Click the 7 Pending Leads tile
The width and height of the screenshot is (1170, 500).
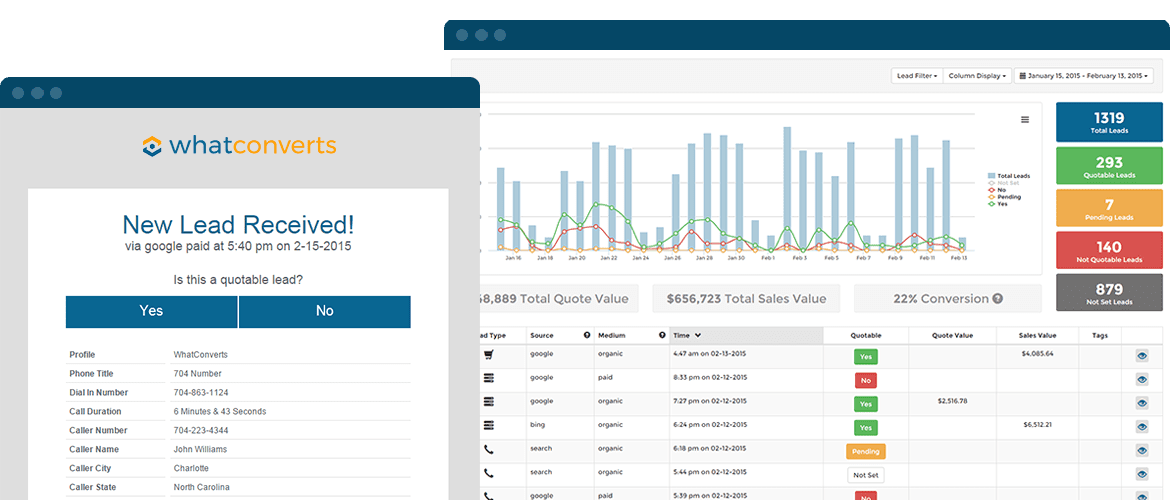click(1109, 209)
